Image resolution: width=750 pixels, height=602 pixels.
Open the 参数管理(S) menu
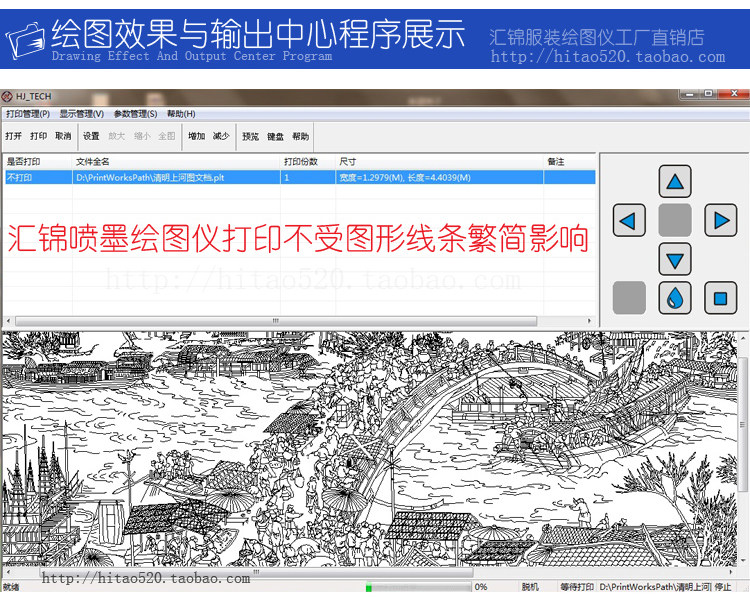135,114
